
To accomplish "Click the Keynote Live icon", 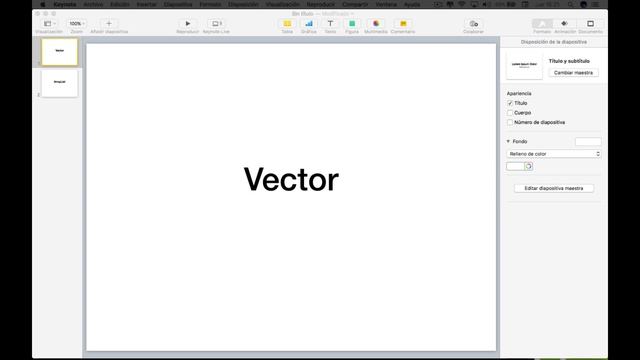I will pos(216,24).
